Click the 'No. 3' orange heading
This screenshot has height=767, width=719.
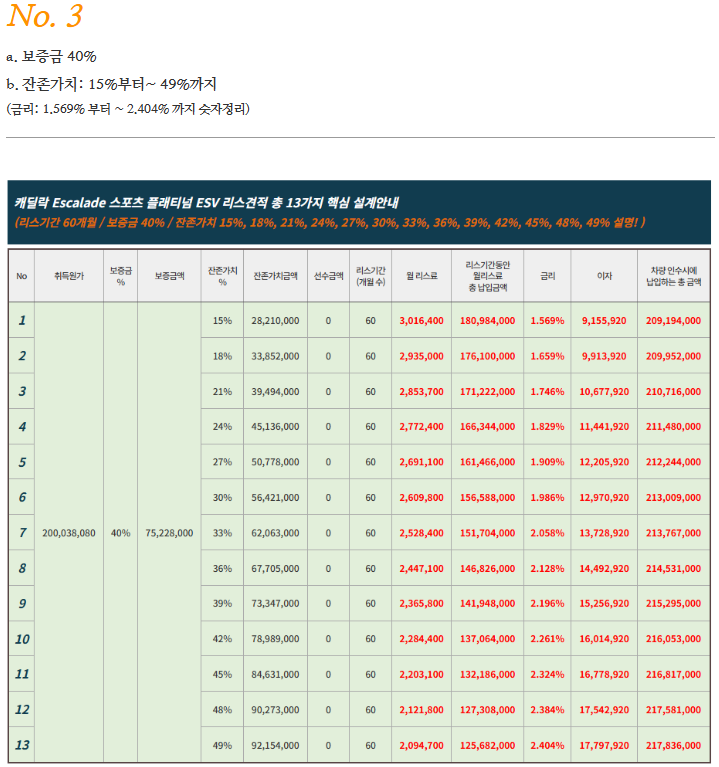tap(45, 16)
